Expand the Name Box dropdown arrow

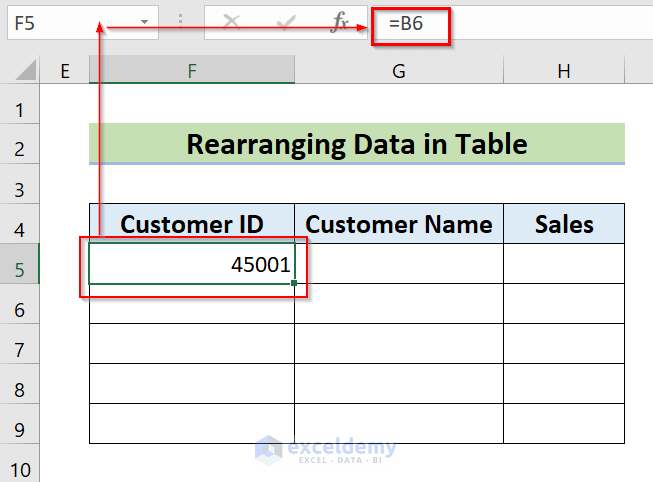(144, 22)
